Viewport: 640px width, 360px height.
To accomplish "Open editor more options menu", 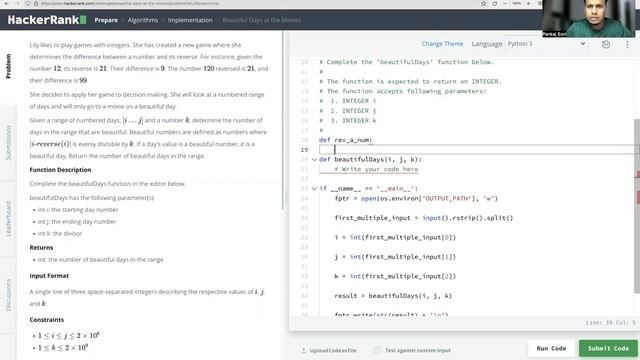I will 627,44.
